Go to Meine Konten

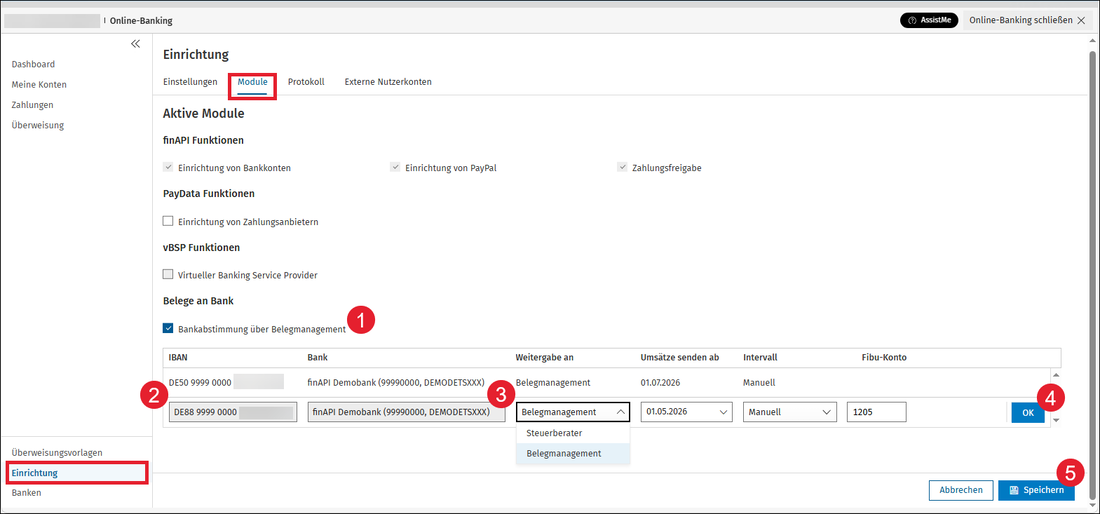click(39, 84)
